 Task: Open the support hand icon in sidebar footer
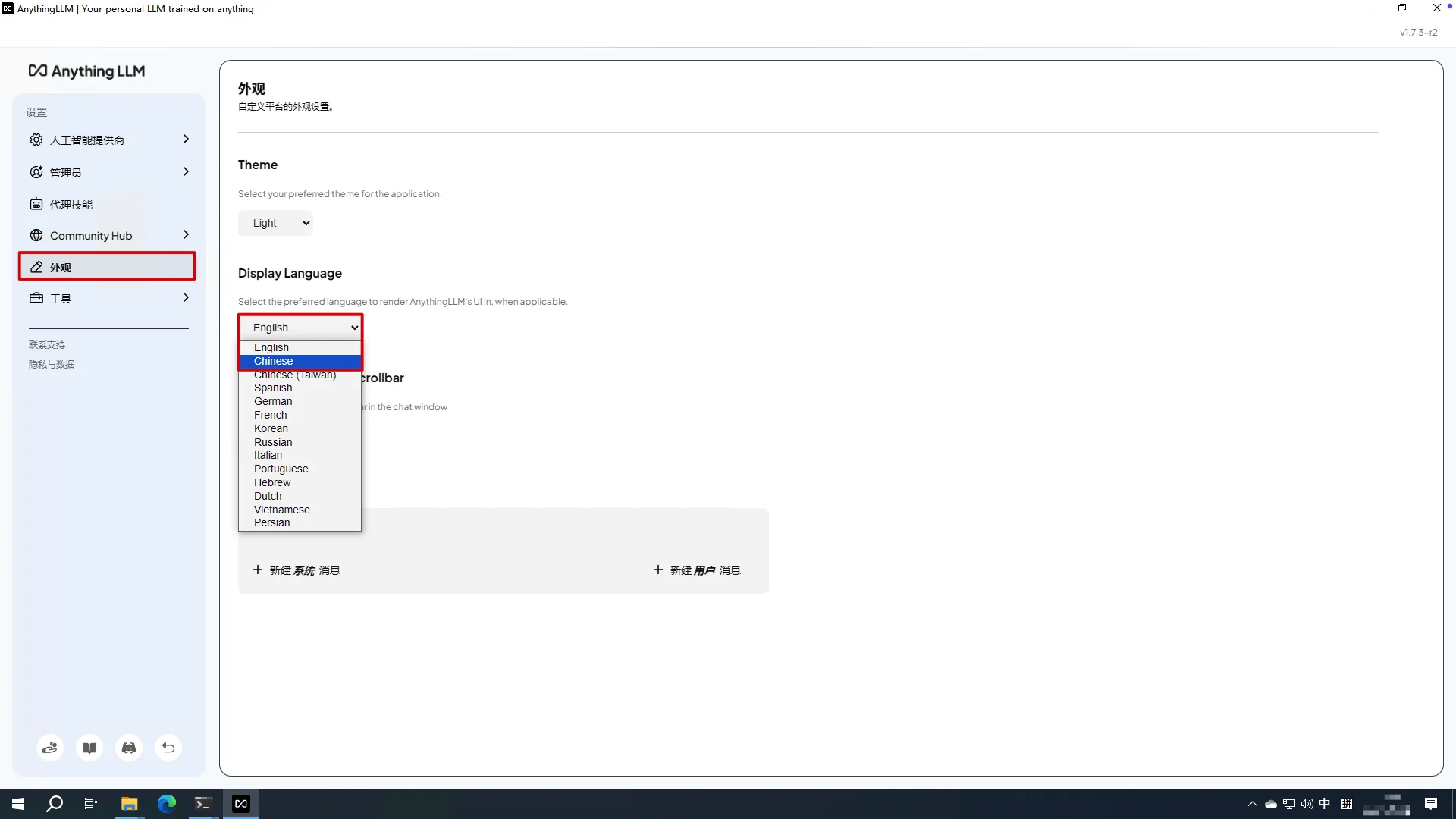pos(50,748)
